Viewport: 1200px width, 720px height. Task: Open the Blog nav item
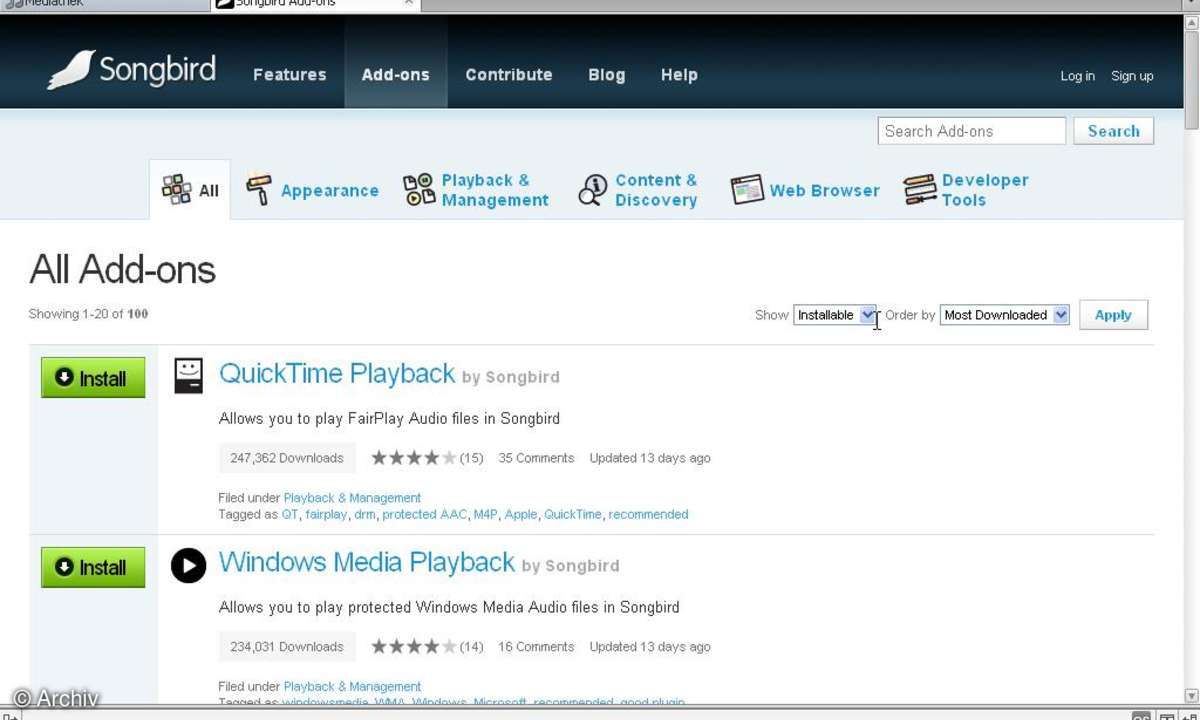pyautogui.click(x=606, y=75)
